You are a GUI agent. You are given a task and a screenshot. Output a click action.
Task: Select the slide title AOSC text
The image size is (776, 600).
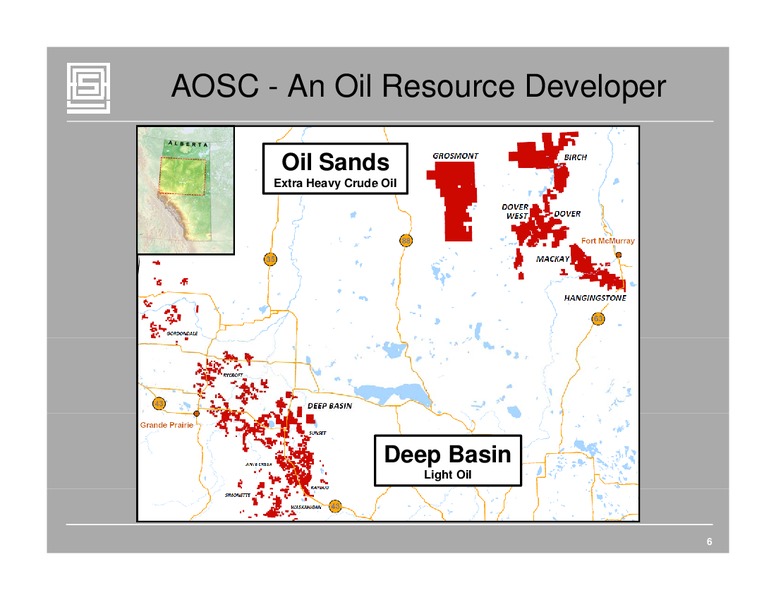click(418, 86)
